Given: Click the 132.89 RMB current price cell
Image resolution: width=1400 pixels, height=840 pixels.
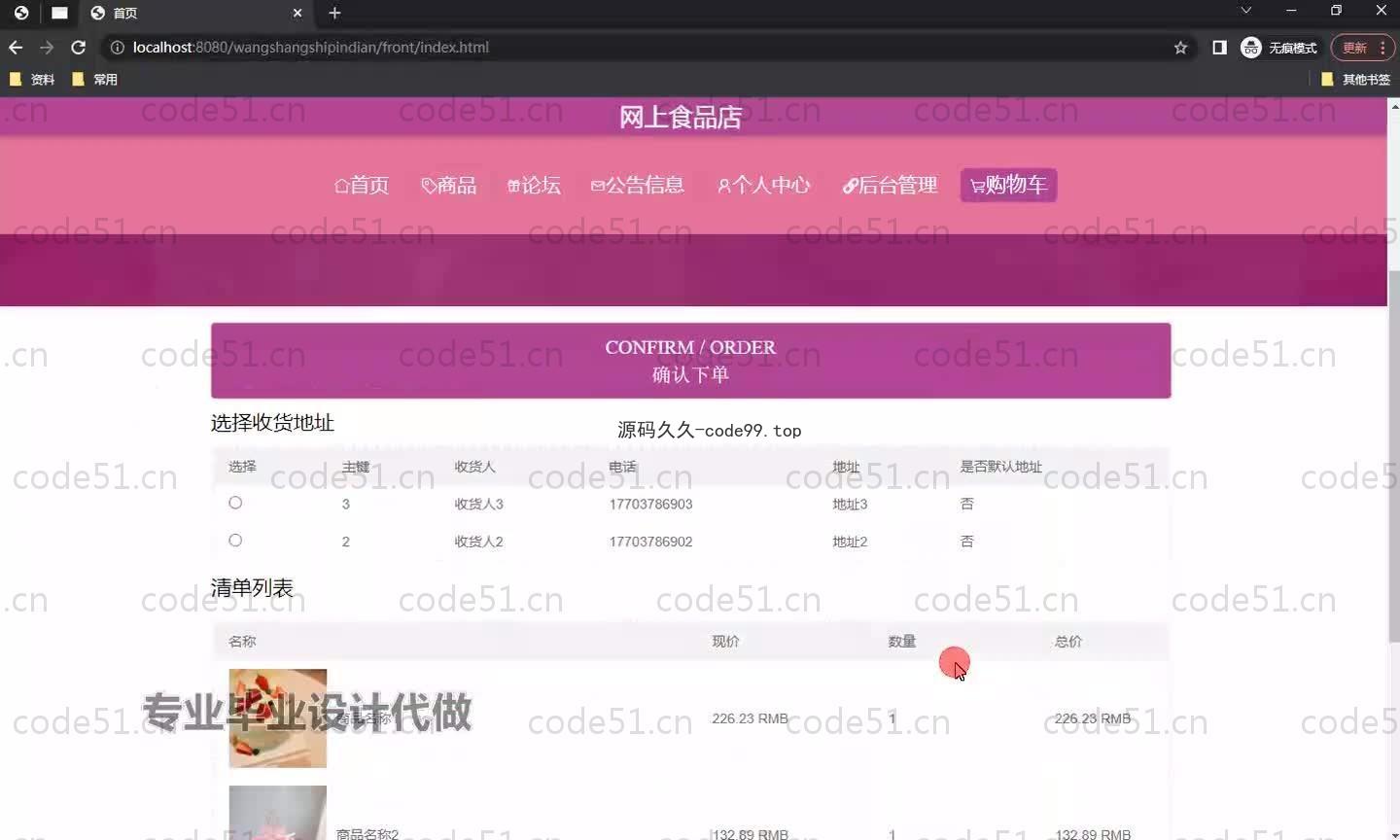Looking at the screenshot, I should (x=750, y=834).
